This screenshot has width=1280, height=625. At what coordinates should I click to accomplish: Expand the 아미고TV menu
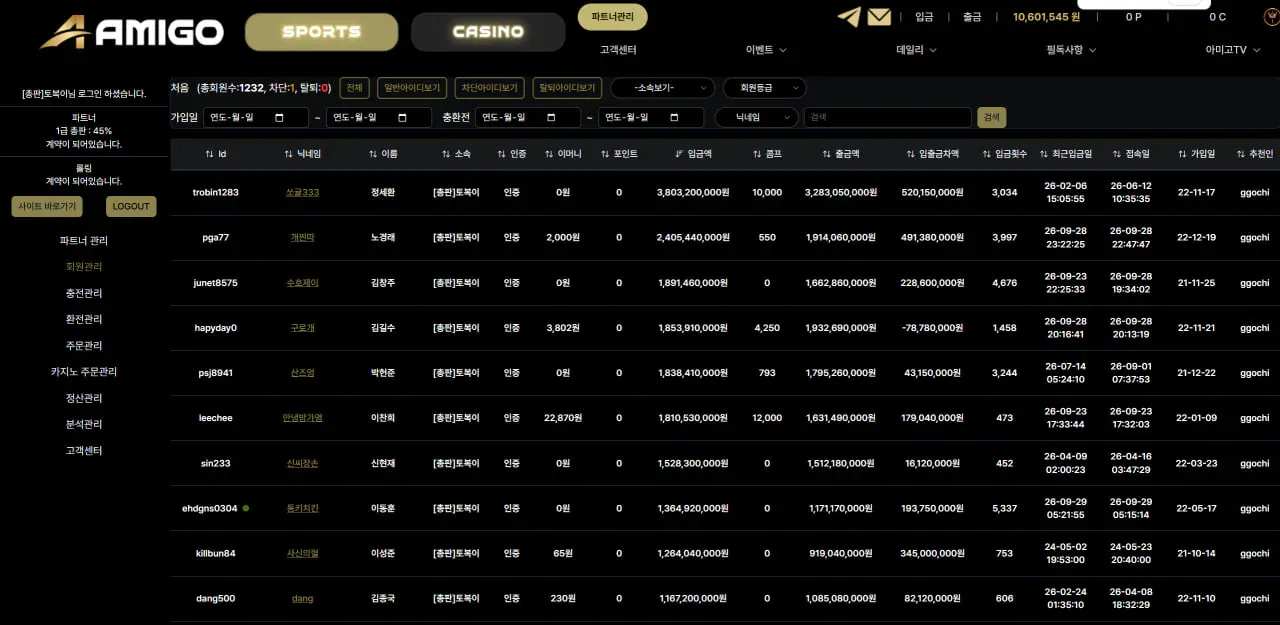pos(1232,50)
